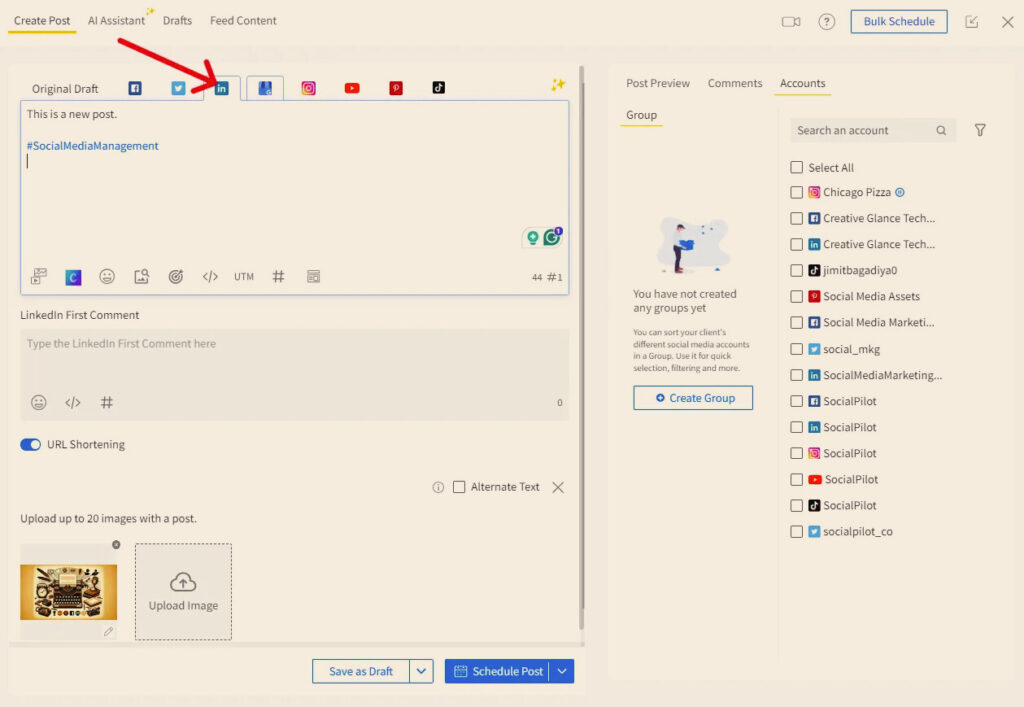Switch to the YouTube post tab
Viewport: 1024px width, 707px height.
pos(352,88)
